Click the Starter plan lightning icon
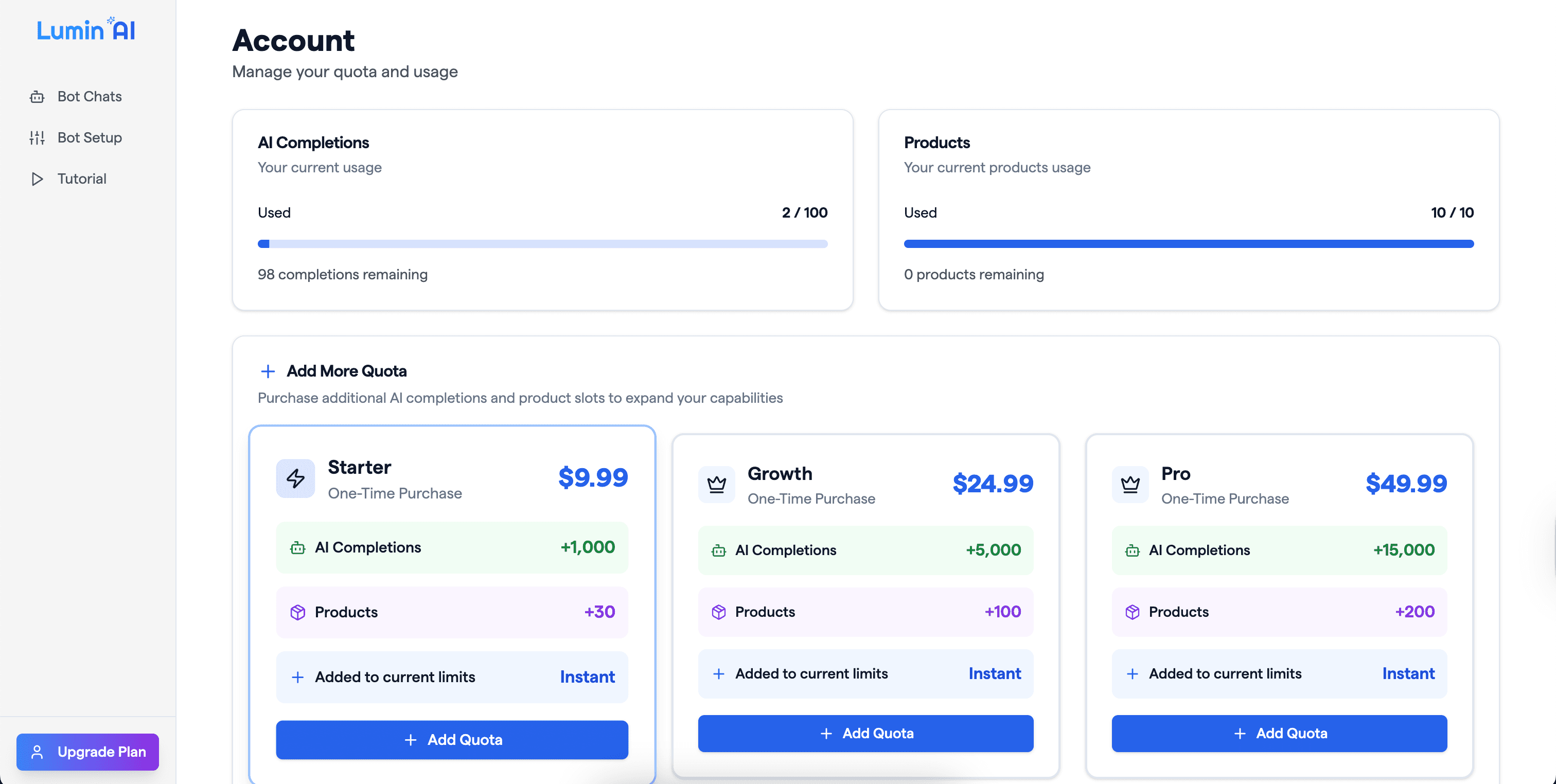 point(295,478)
